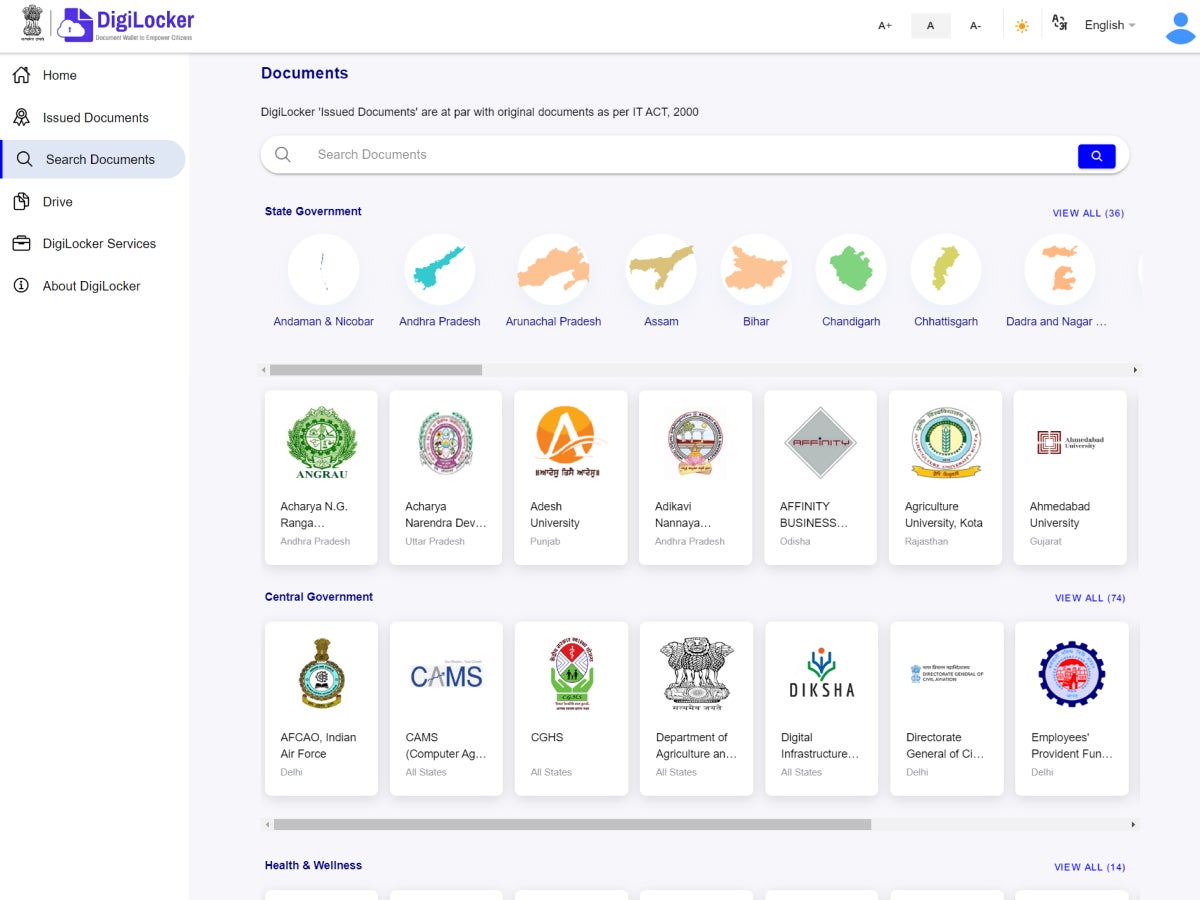1200x900 pixels.
Task: Expand Central Government via View All (74)
Action: pos(1089,598)
